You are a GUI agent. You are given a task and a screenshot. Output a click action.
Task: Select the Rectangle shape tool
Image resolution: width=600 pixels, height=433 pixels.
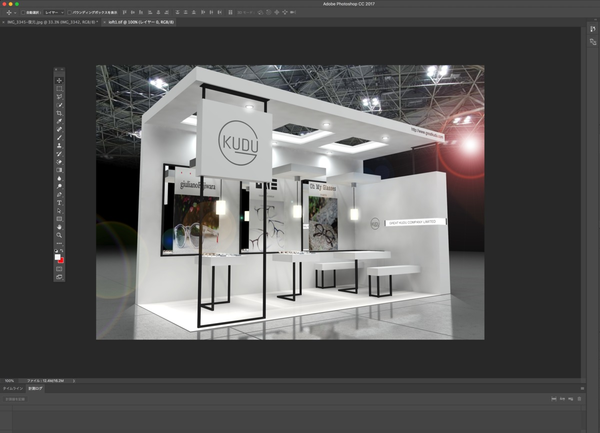pos(59,219)
